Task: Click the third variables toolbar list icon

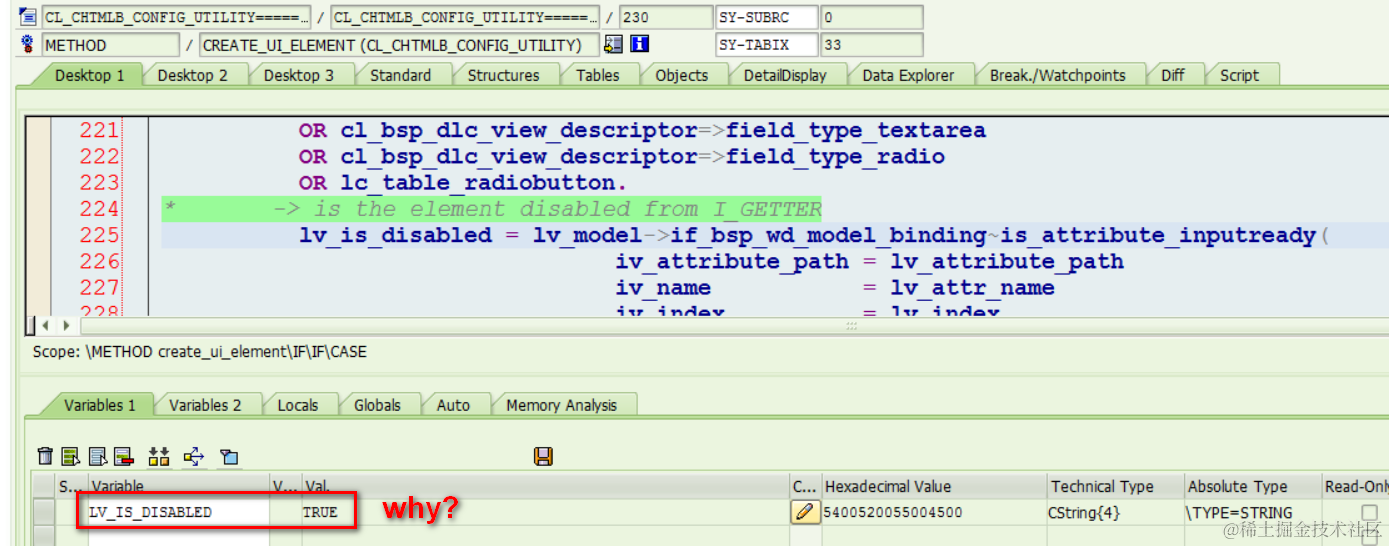Action: pyautogui.click(x=97, y=456)
